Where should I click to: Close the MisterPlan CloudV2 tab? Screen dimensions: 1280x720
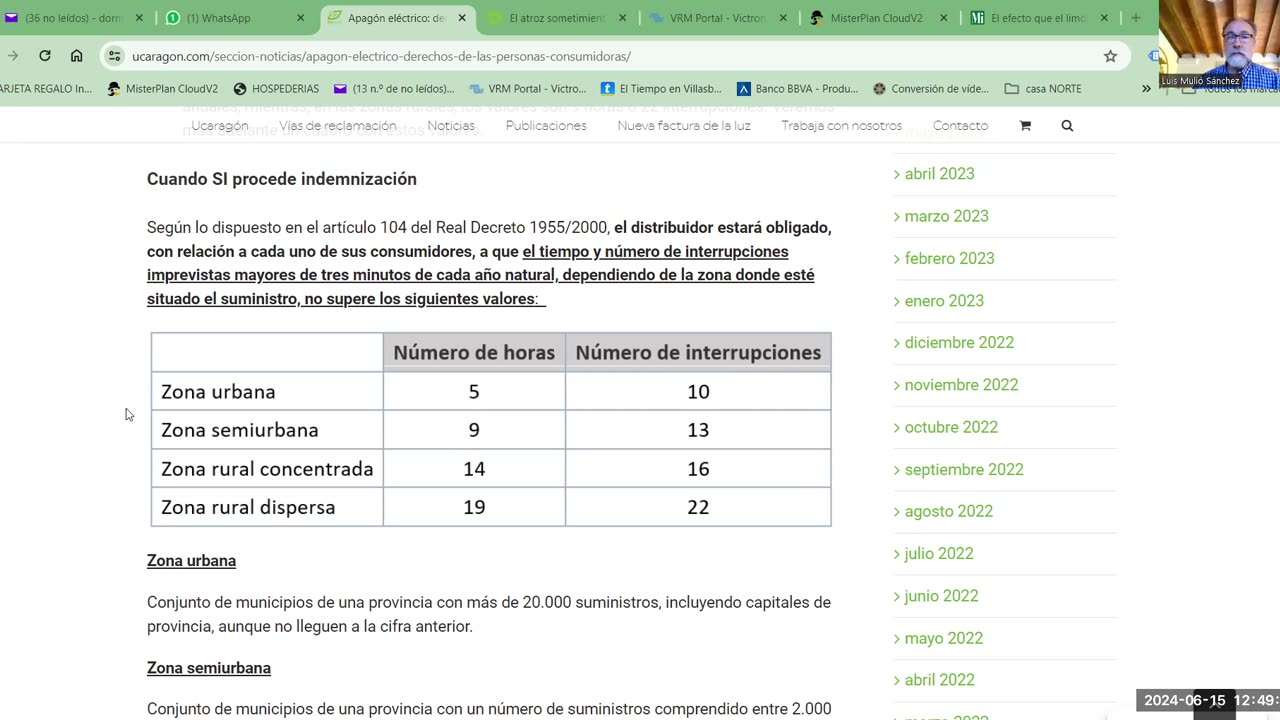click(944, 18)
